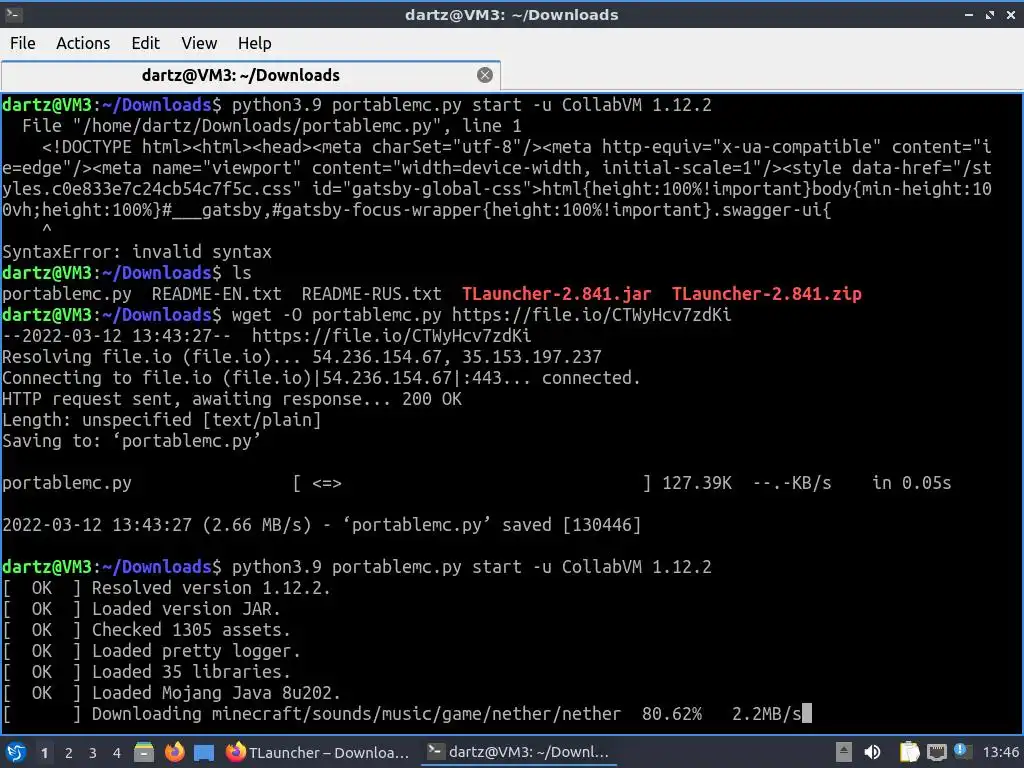Click the 13:46 clock

point(1000,753)
